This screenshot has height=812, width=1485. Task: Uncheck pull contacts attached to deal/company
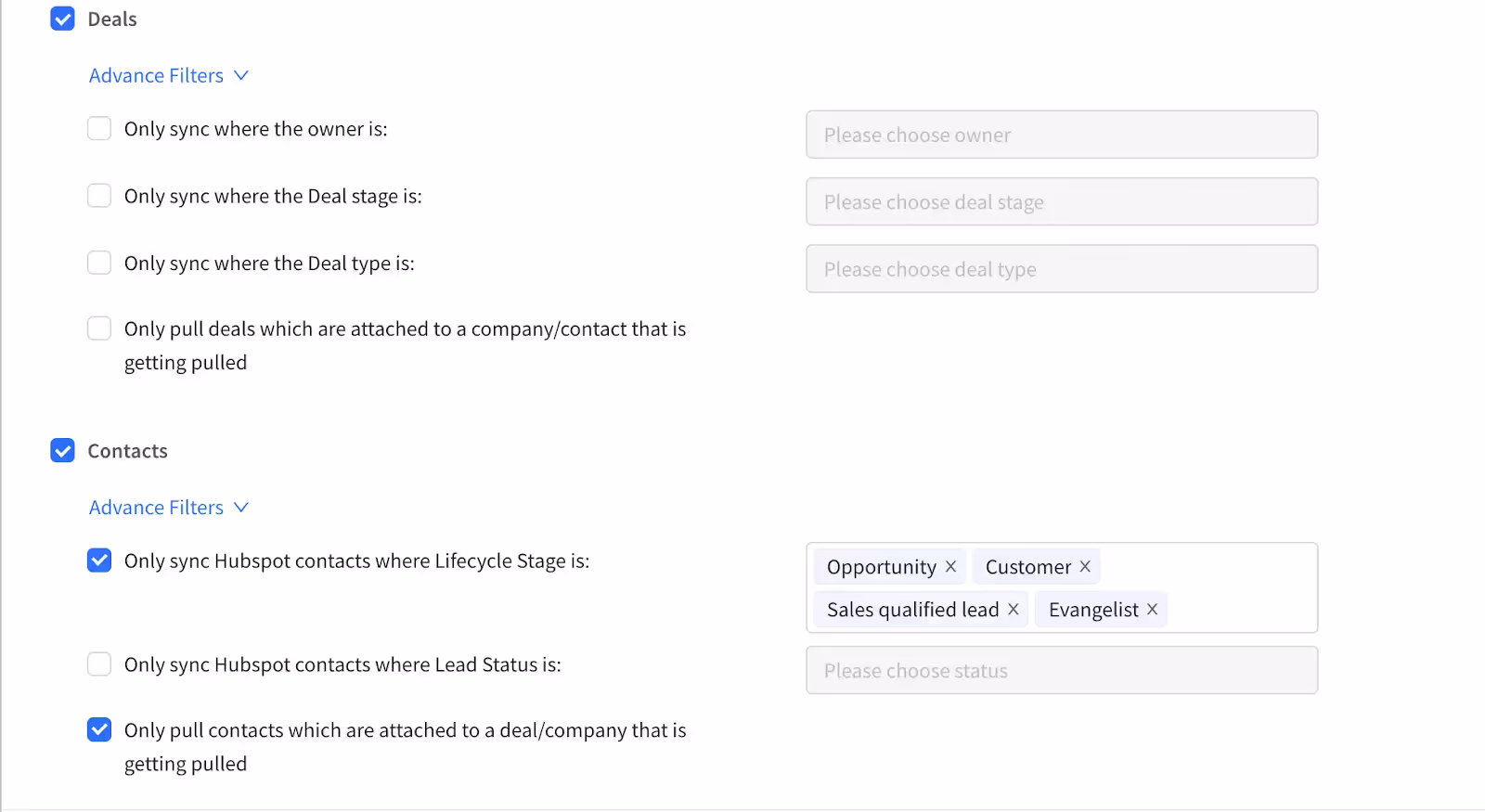pos(99,730)
